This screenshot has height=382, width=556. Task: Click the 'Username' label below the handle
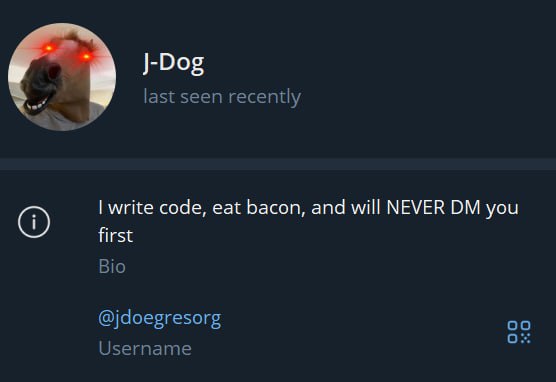pyautogui.click(x=145, y=348)
